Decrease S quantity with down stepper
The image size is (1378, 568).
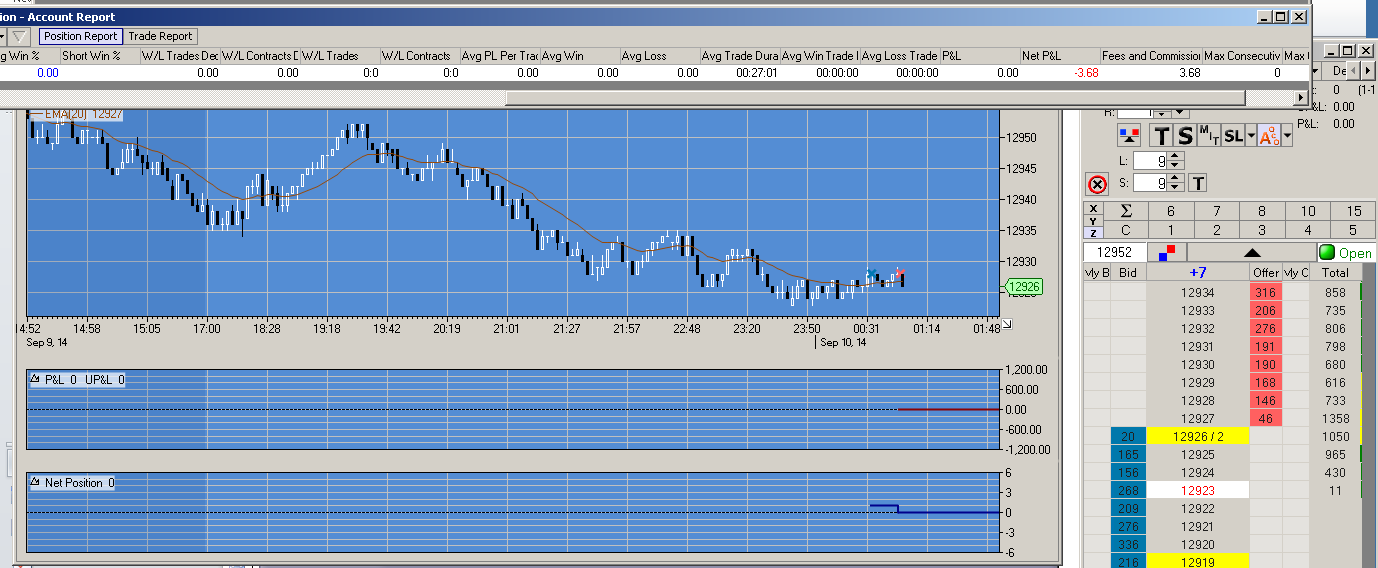(x=1175, y=187)
